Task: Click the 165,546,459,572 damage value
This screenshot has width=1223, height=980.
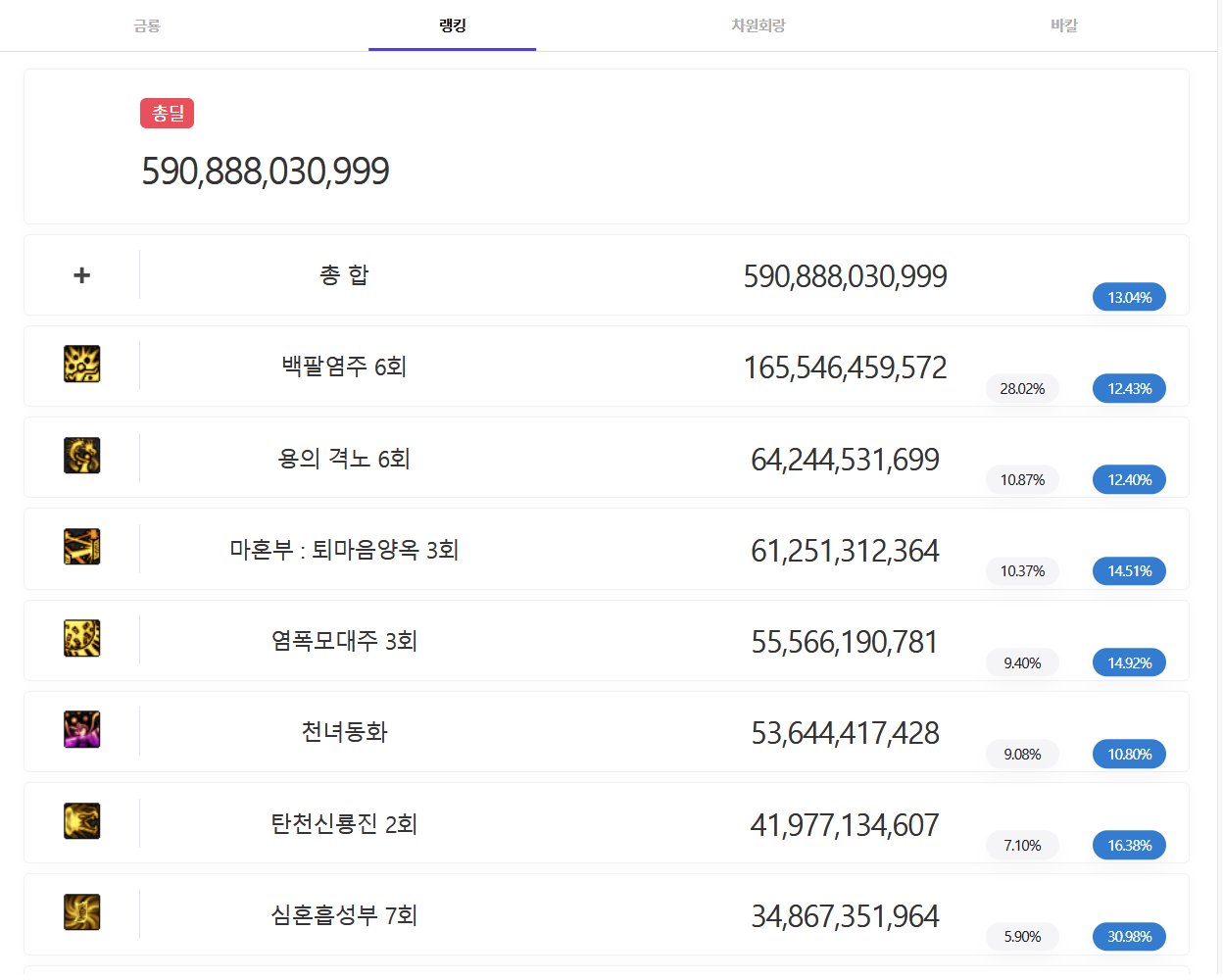Action: click(x=845, y=367)
